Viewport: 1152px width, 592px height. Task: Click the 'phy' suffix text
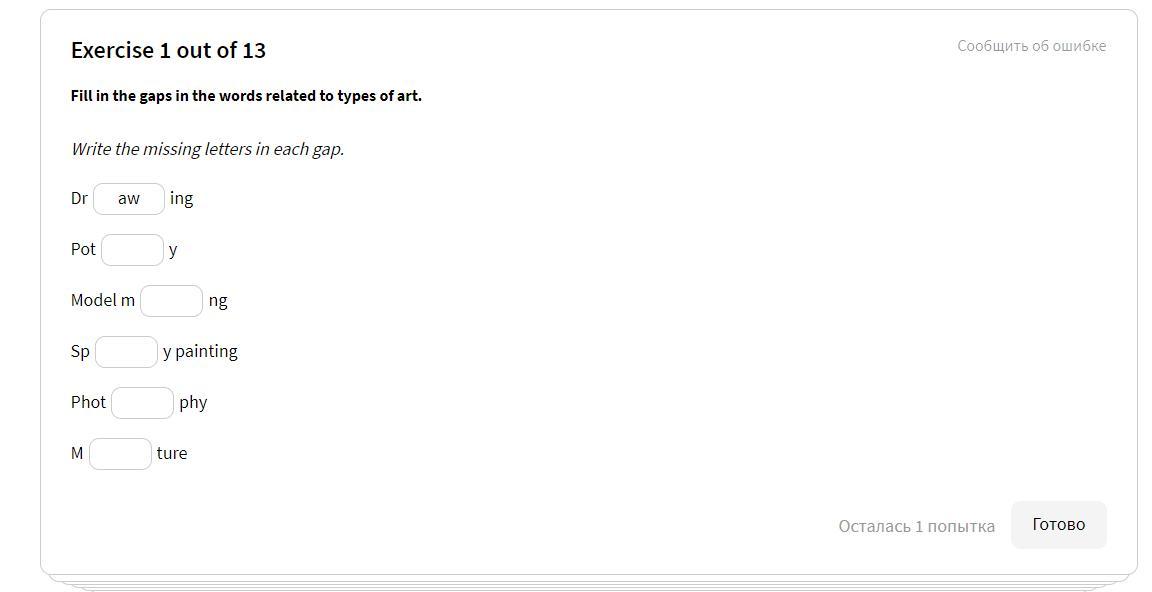[193, 403]
